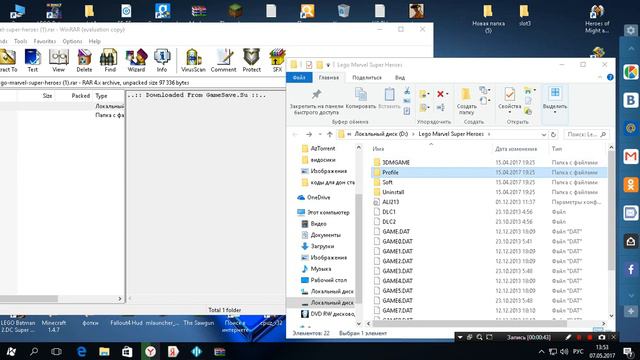Open the Favorites menu in WinRAR

[x=44, y=41]
